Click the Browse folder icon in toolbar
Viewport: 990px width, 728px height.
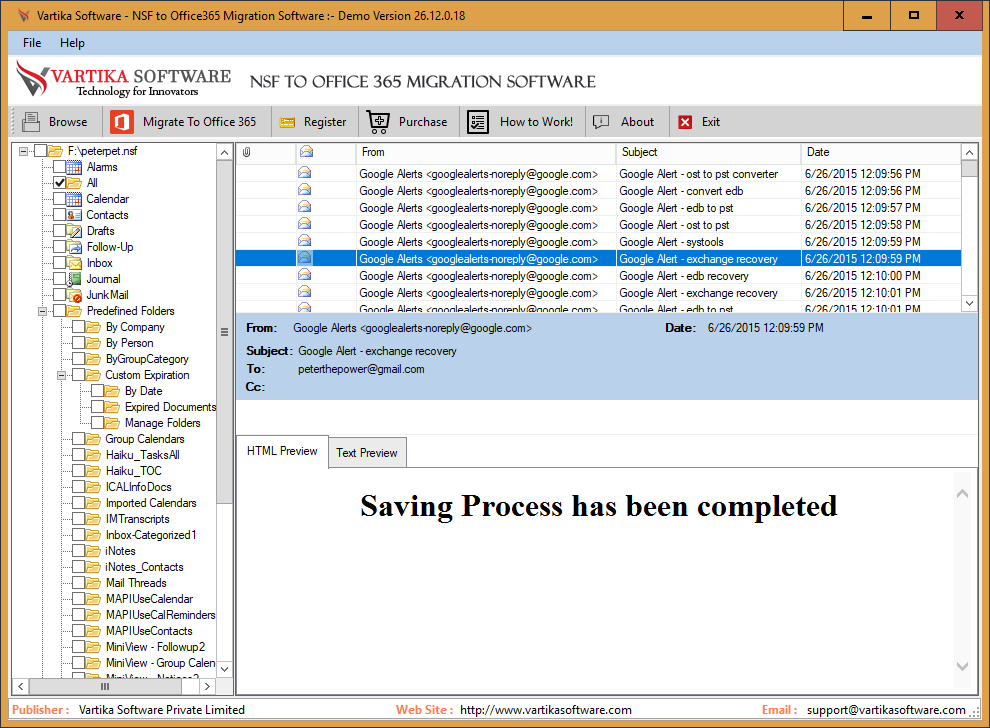[31, 121]
